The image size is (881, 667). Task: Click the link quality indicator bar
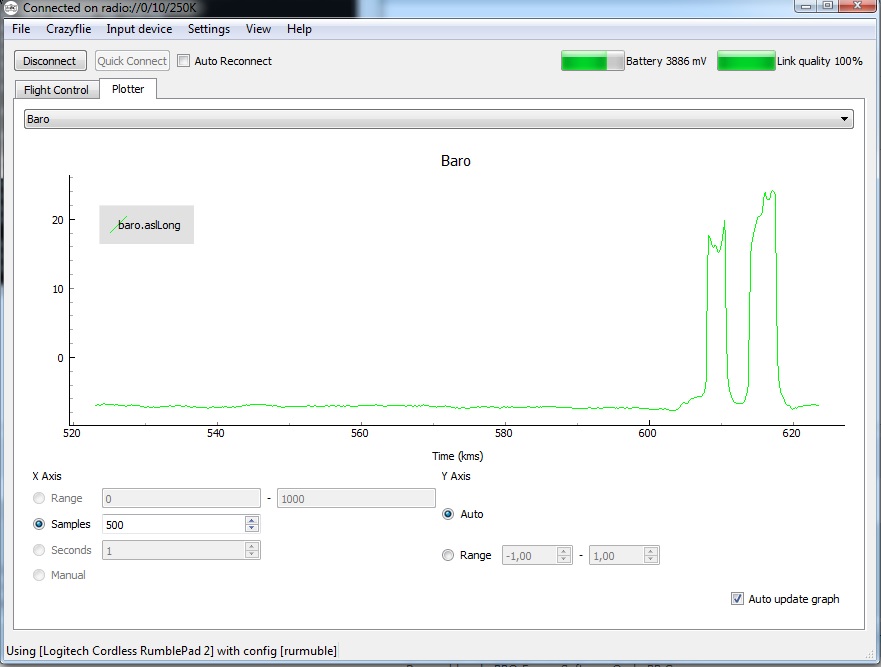click(746, 61)
